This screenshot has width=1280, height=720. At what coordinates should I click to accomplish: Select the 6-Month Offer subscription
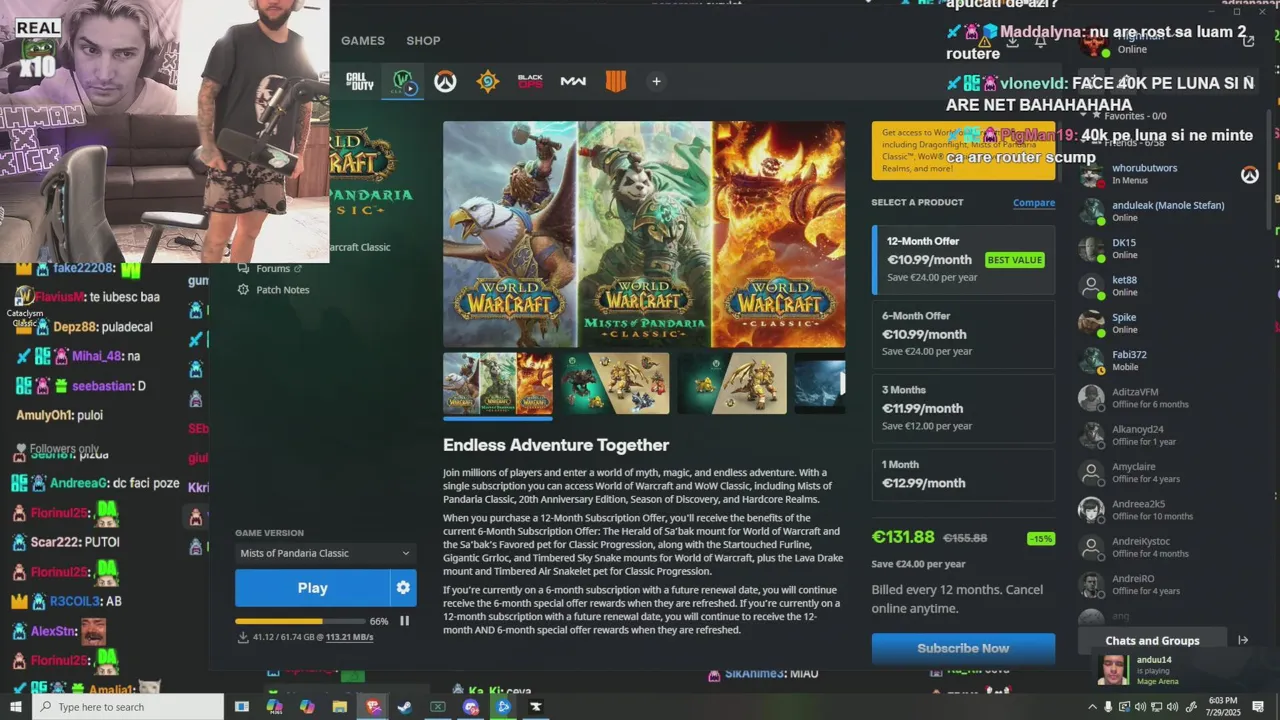coord(963,334)
